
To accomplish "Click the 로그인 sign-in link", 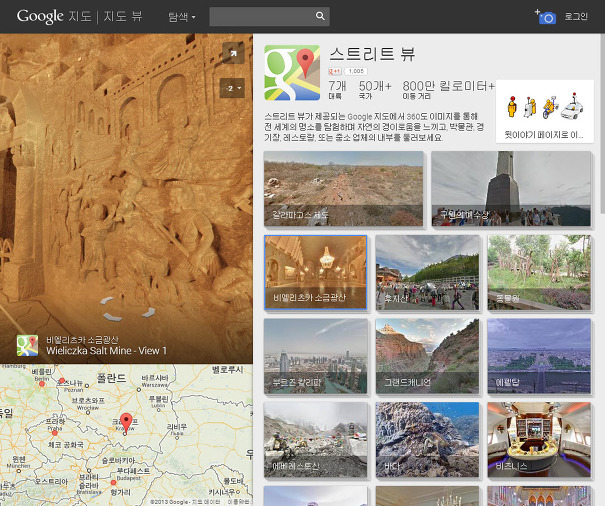I will pyautogui.click(x=576, y=17).
